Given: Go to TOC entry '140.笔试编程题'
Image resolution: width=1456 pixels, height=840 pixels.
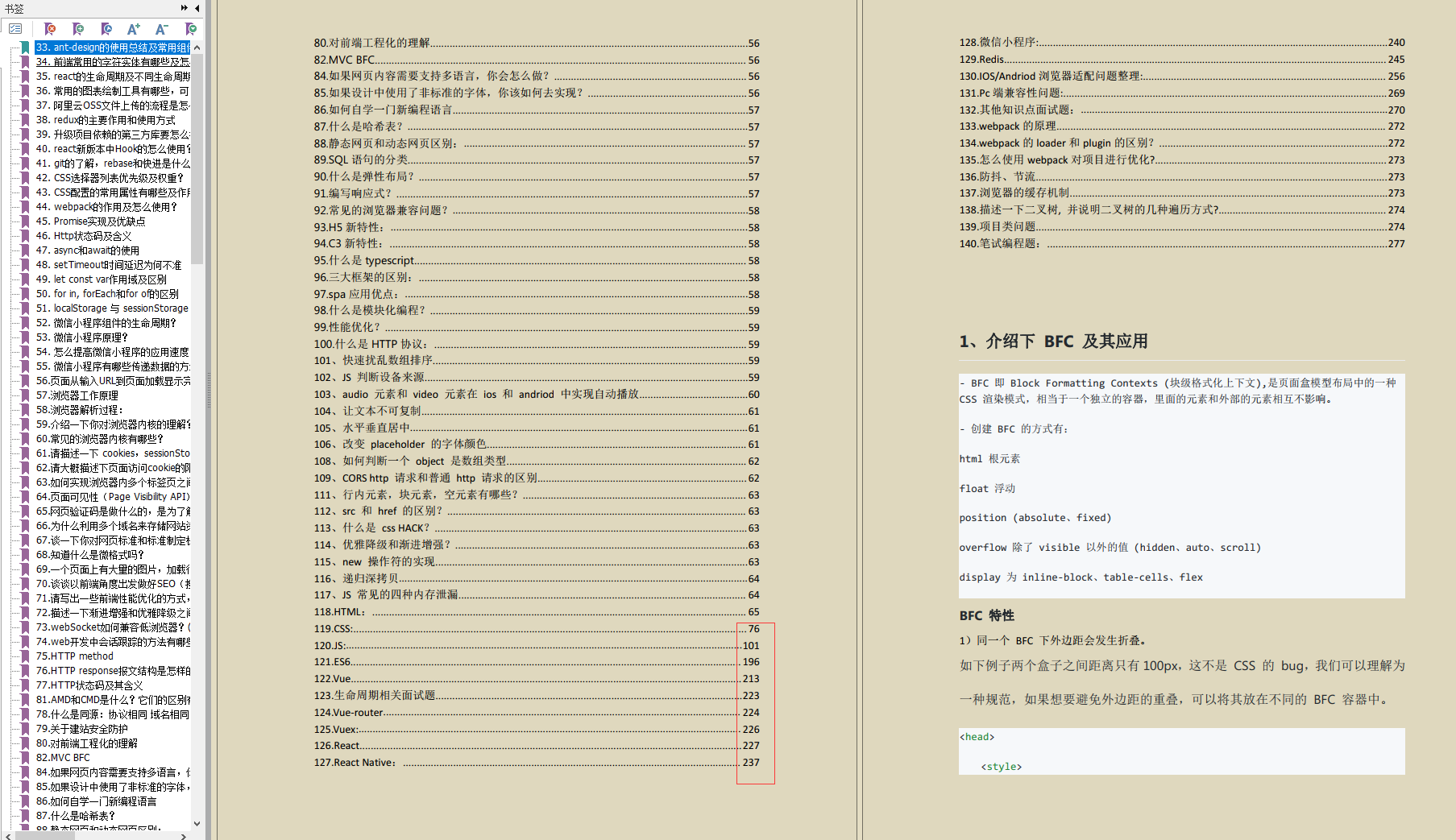Looking at the screenshot, I should click(1182, 243).
